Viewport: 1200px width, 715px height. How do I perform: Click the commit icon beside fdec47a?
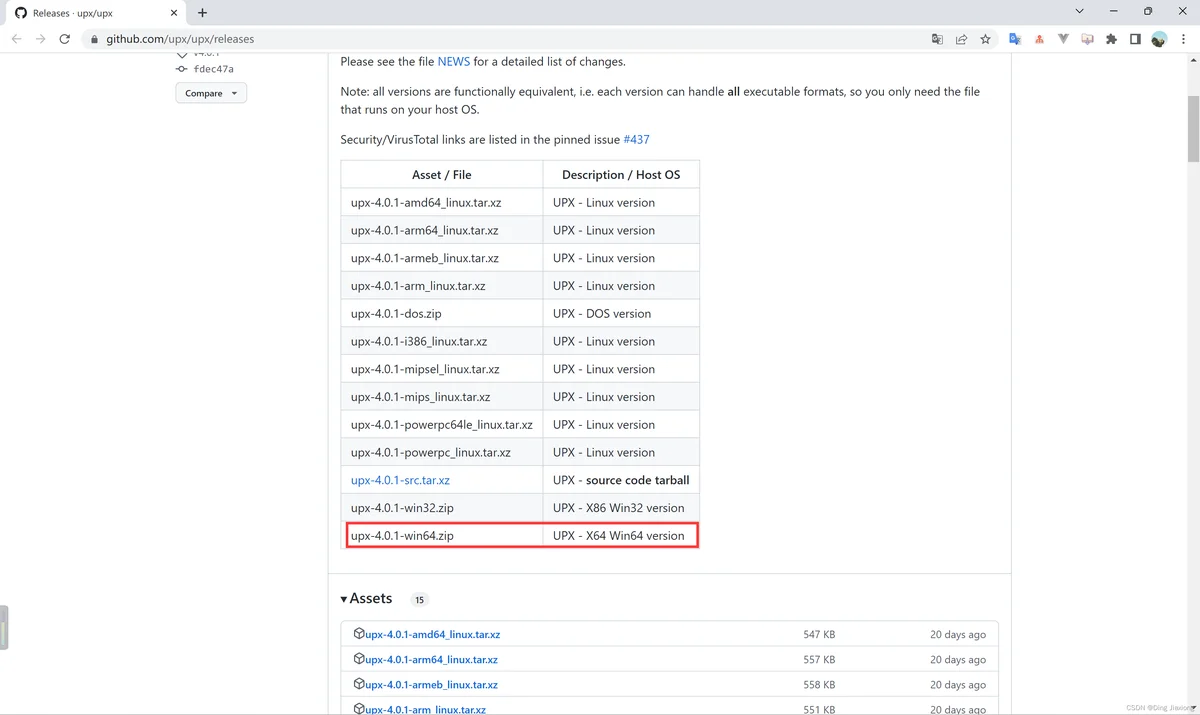182,69
